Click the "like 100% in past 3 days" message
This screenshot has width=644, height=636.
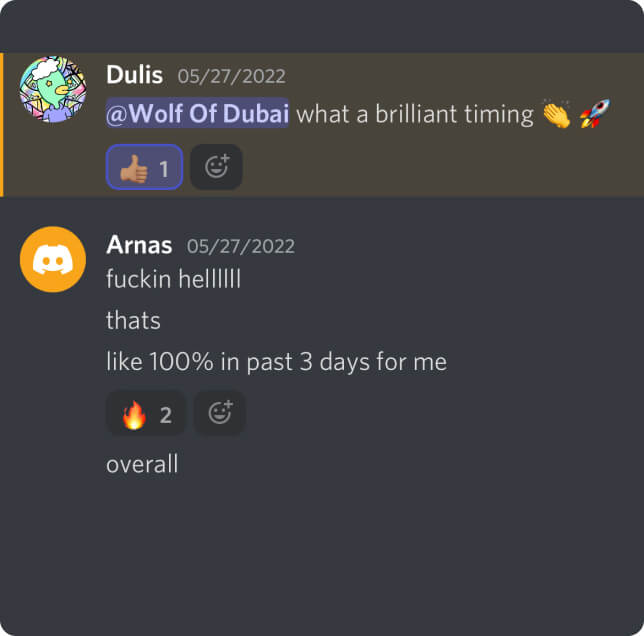[276, 362]
